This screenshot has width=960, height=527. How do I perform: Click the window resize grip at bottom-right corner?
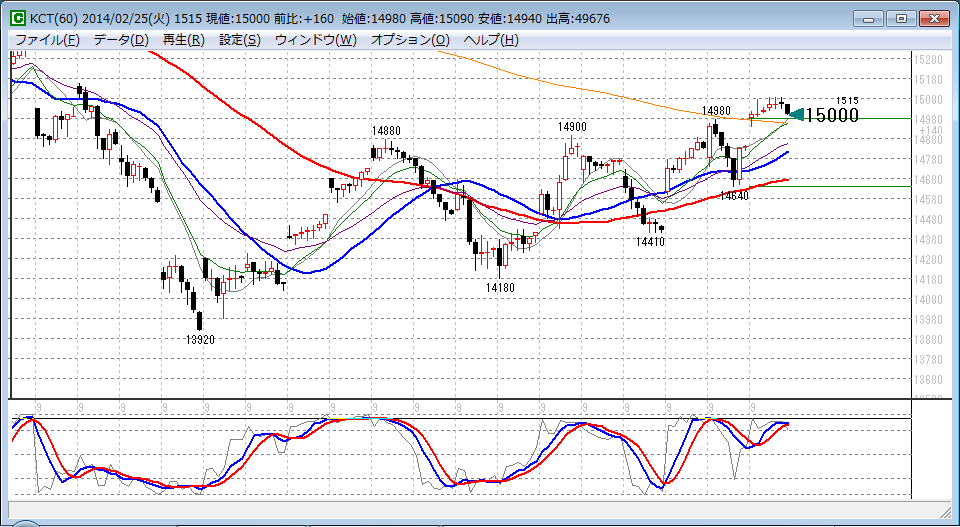[950, 518]
